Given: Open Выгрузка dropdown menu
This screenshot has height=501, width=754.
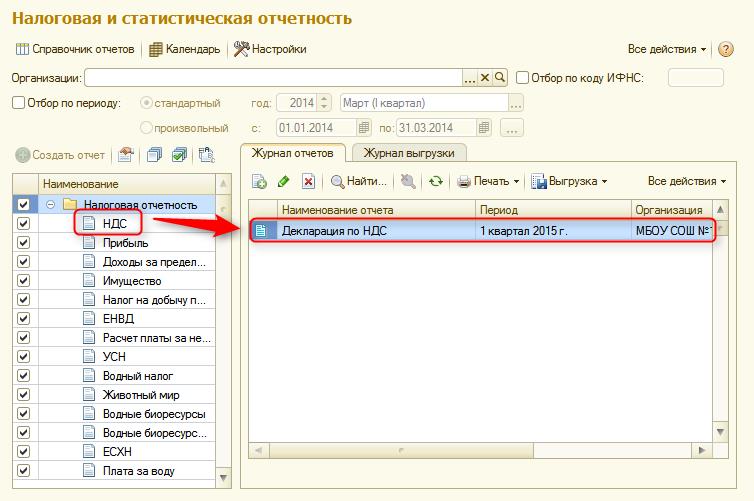Looking at the screenshot, I should point(569,181).
